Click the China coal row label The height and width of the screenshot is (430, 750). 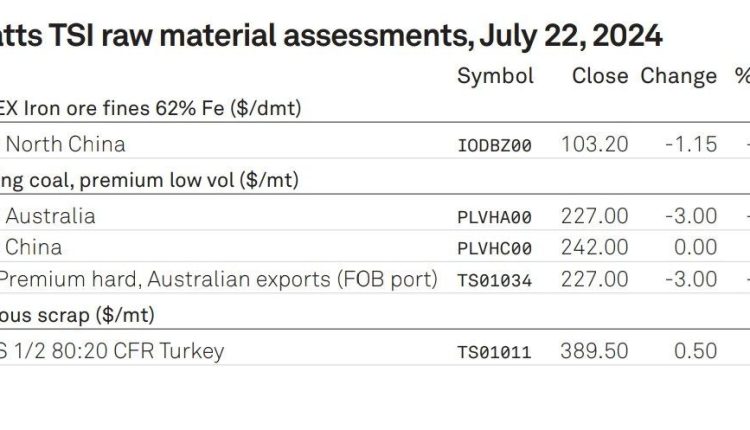(x=33, y=247)
